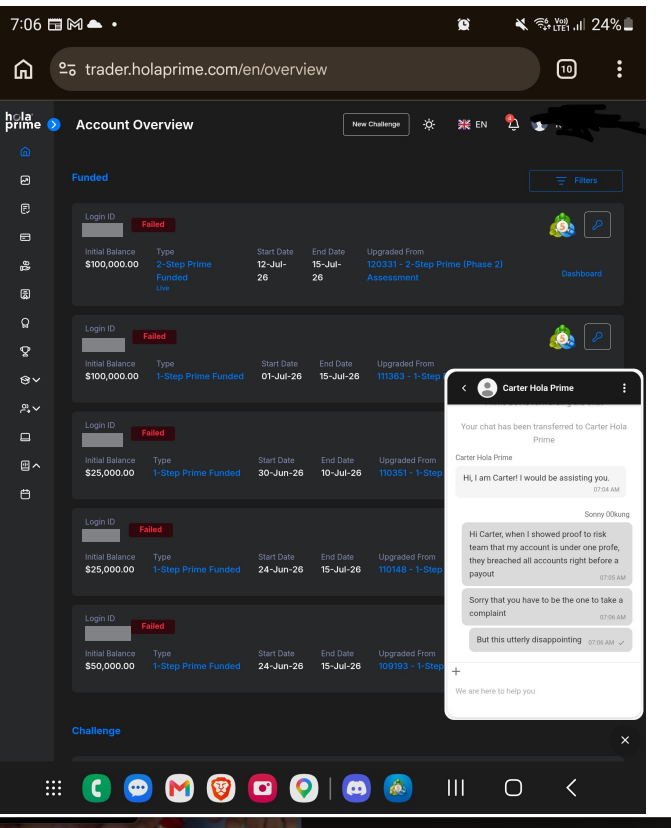
Task: Open the calendar sidebar icon
Action: [x=25, y=495]
